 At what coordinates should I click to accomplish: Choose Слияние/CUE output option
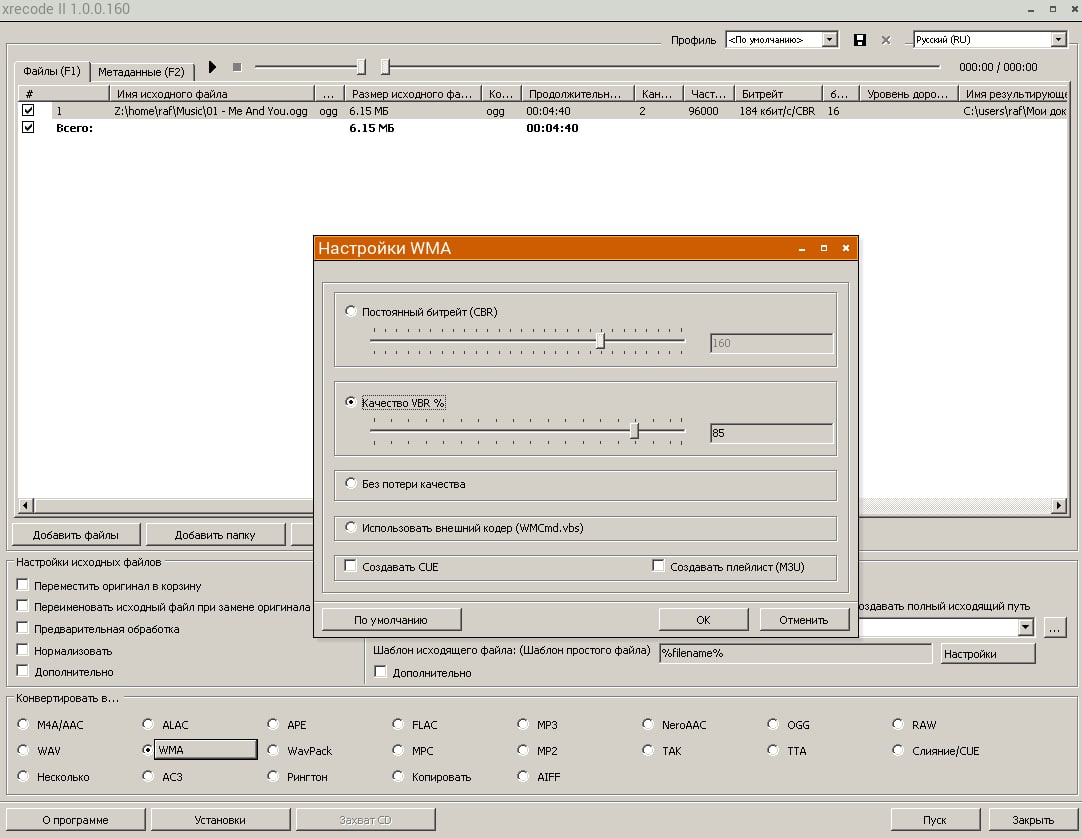(898, 750)
